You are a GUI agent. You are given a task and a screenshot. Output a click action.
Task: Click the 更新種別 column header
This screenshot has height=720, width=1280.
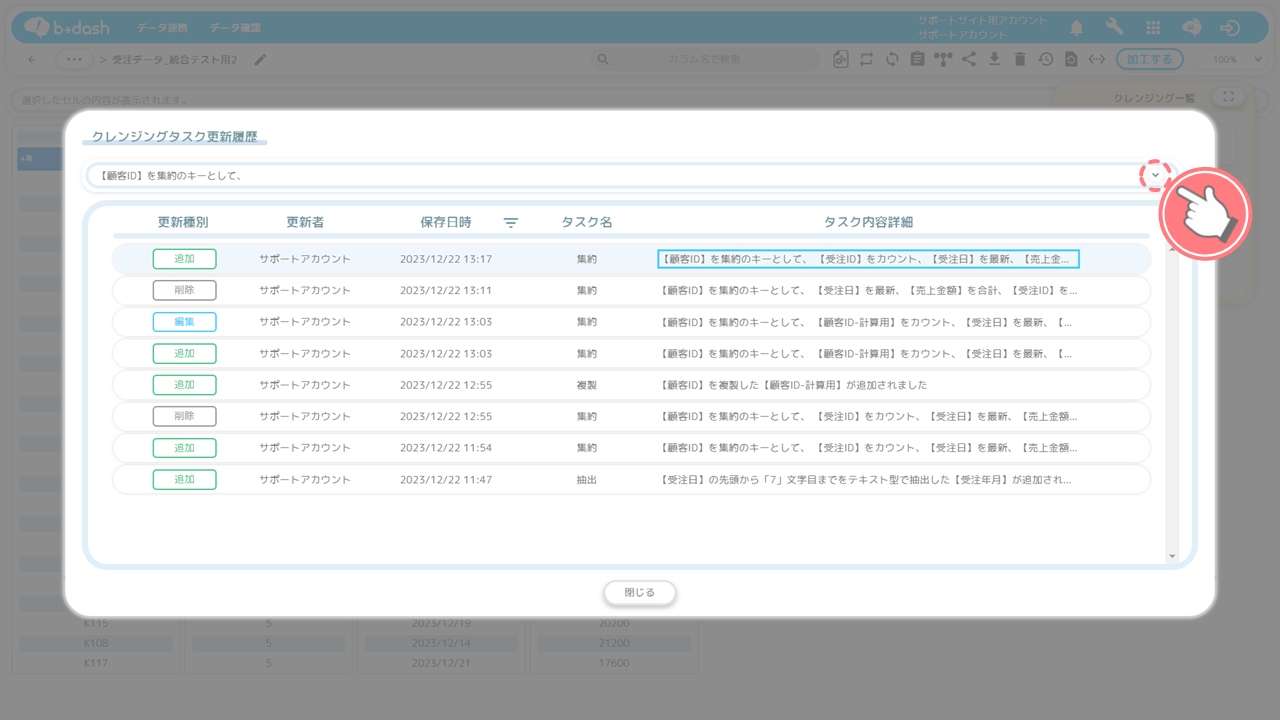[x=183, y=222]
